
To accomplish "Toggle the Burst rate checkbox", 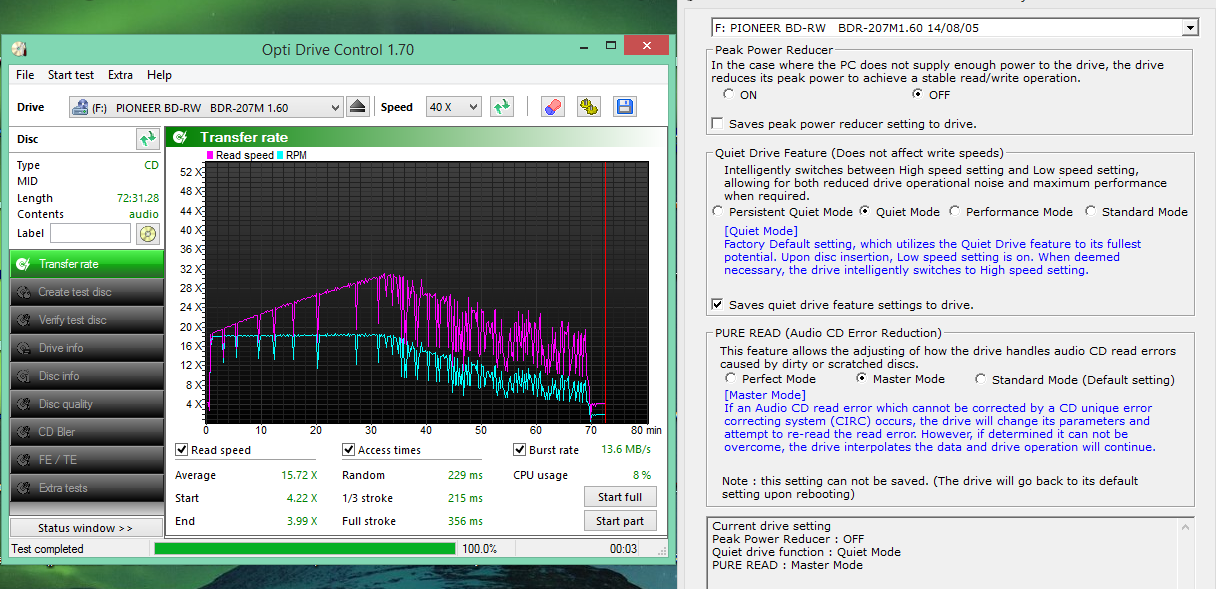I will [520, 450].
